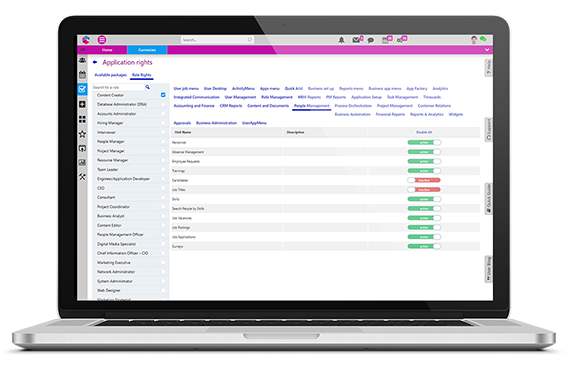Click the notification bell icon

(x=341, y=40)
